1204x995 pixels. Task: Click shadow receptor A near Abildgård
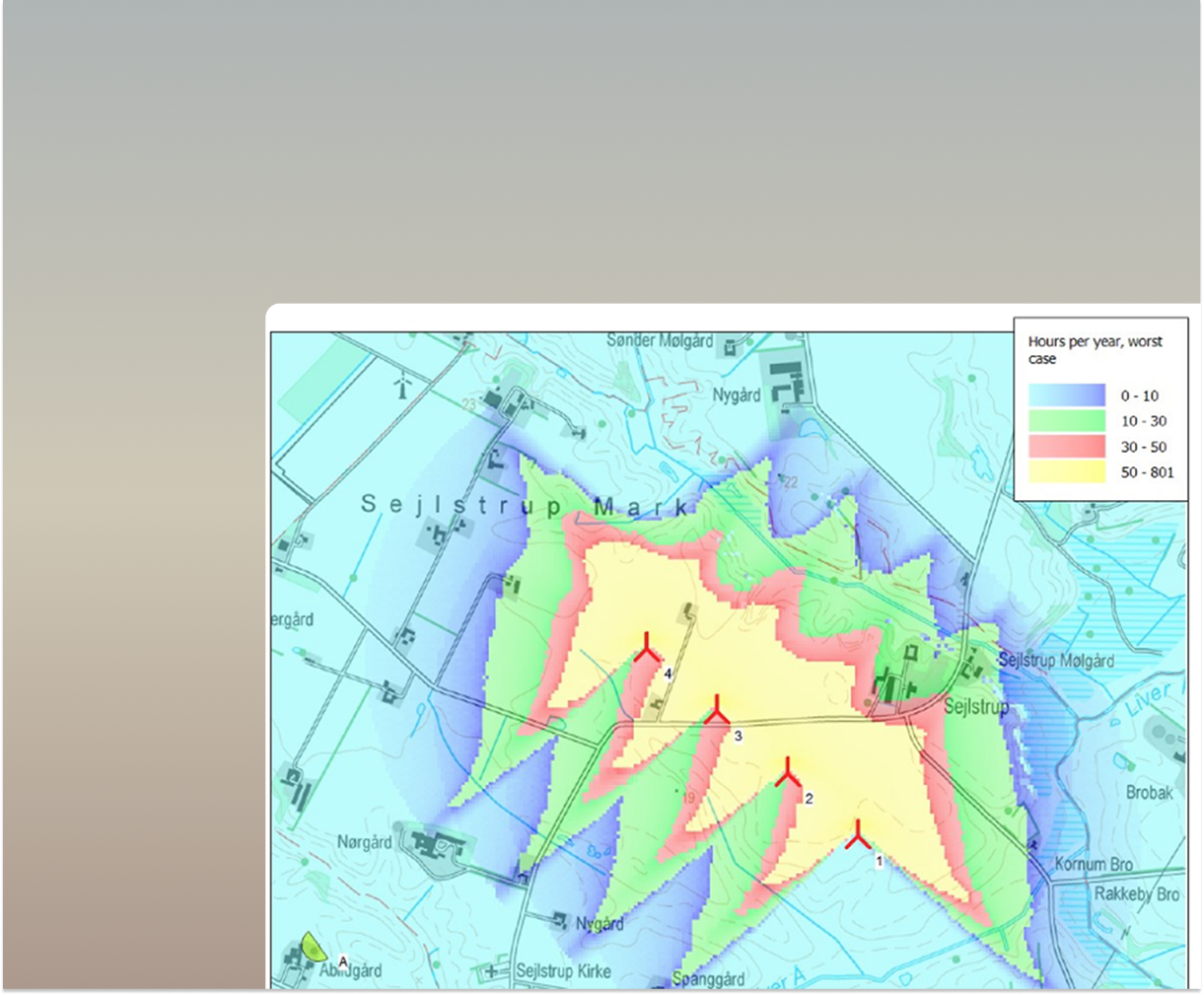click(313, 946)
